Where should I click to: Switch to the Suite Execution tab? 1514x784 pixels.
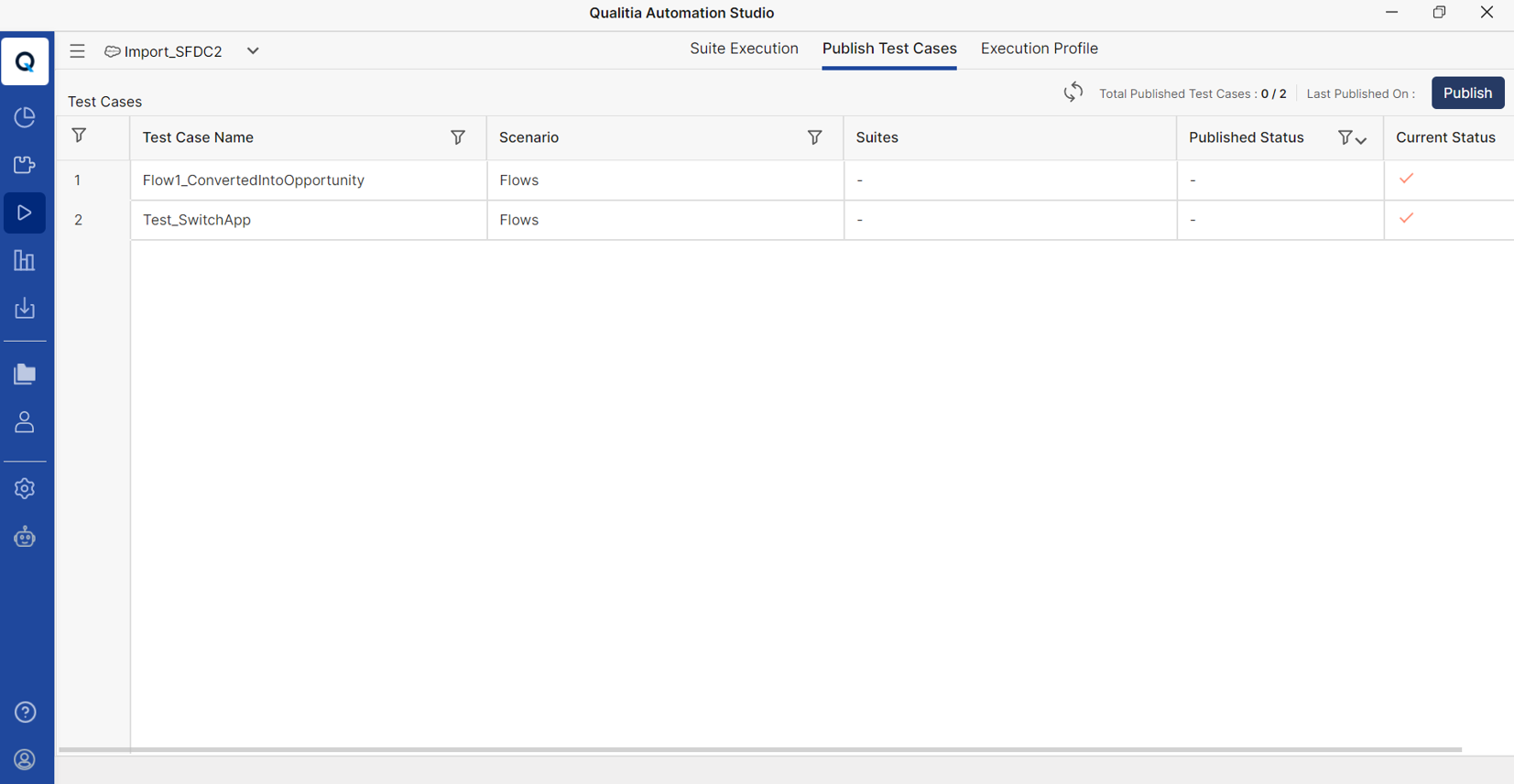point(744,49)
